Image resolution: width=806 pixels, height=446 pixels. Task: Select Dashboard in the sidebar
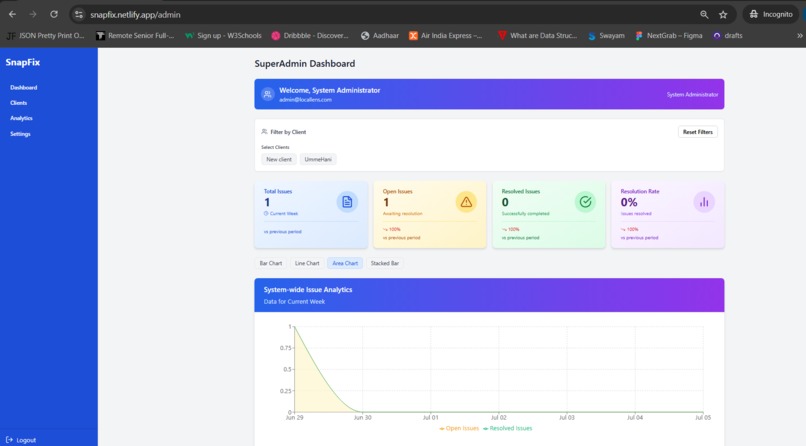[24, 87]
